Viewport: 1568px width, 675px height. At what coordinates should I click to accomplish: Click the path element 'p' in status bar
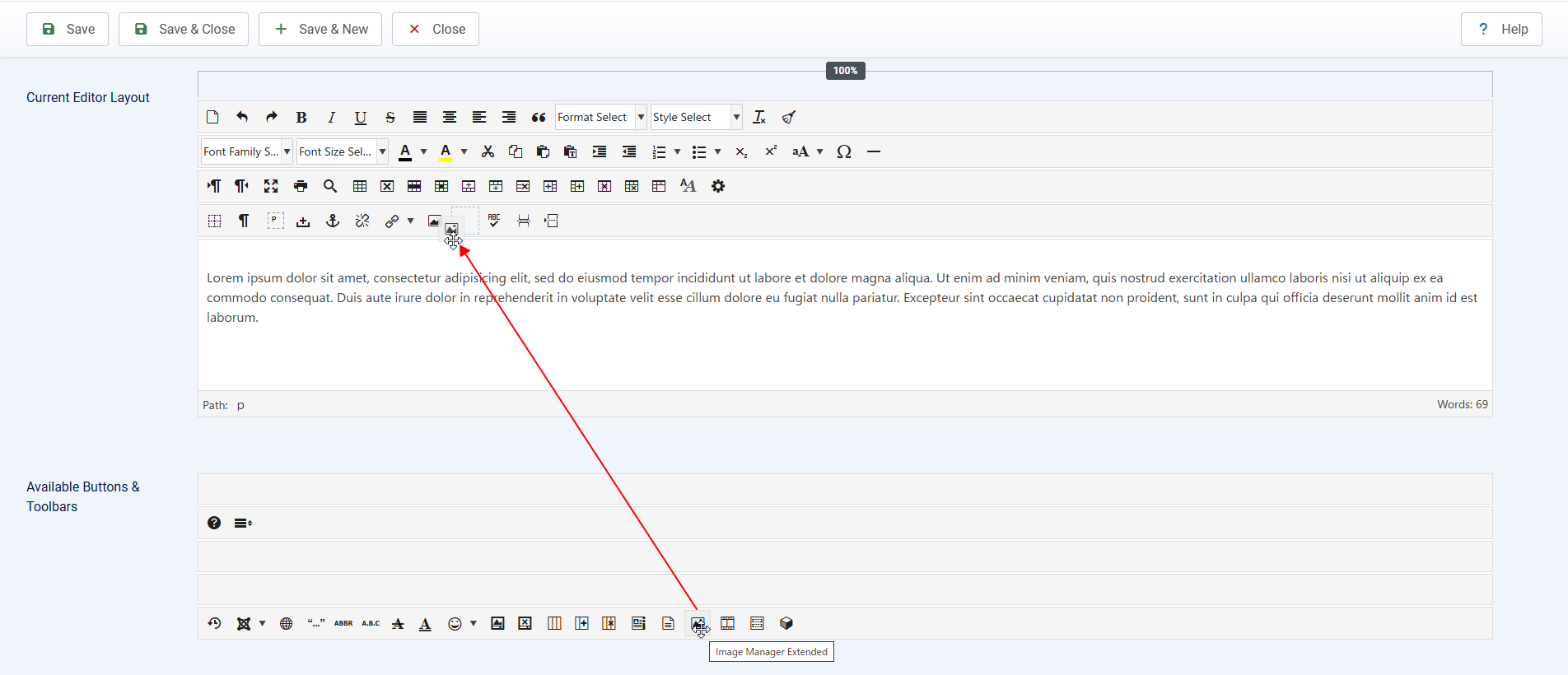pyautogui.click(x=240, y=405)
